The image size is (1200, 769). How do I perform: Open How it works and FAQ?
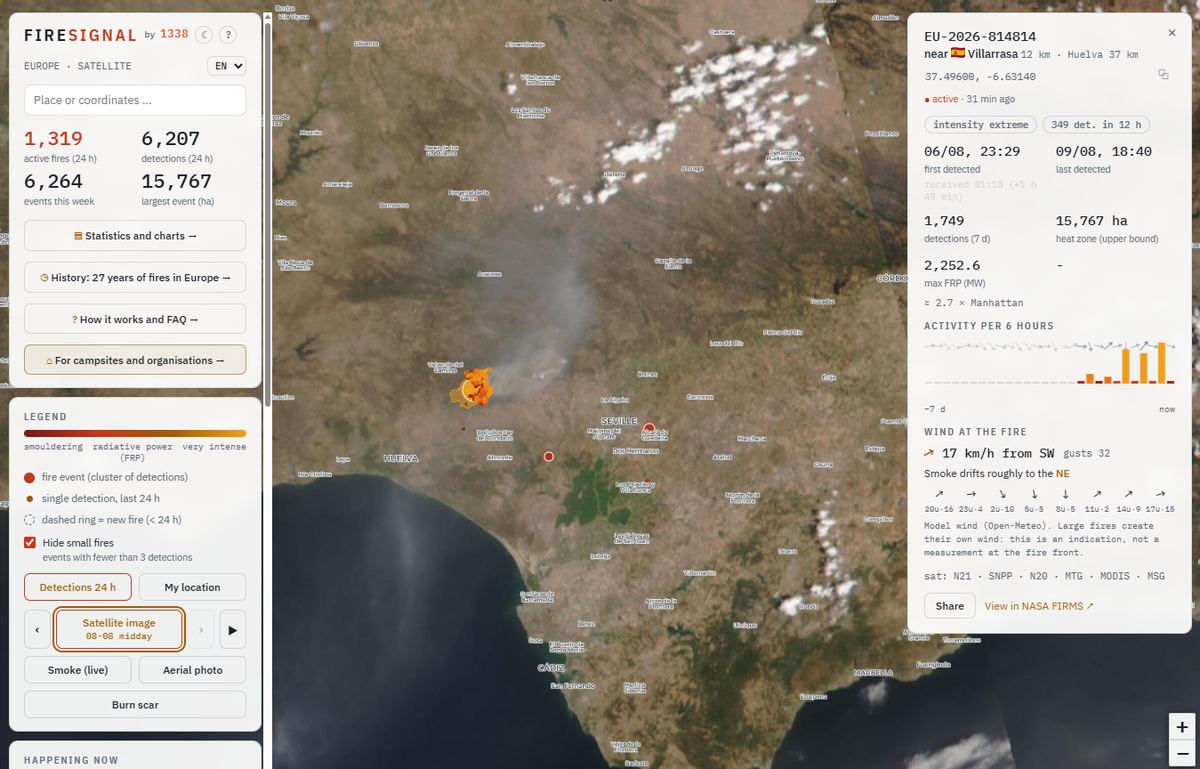135,319
